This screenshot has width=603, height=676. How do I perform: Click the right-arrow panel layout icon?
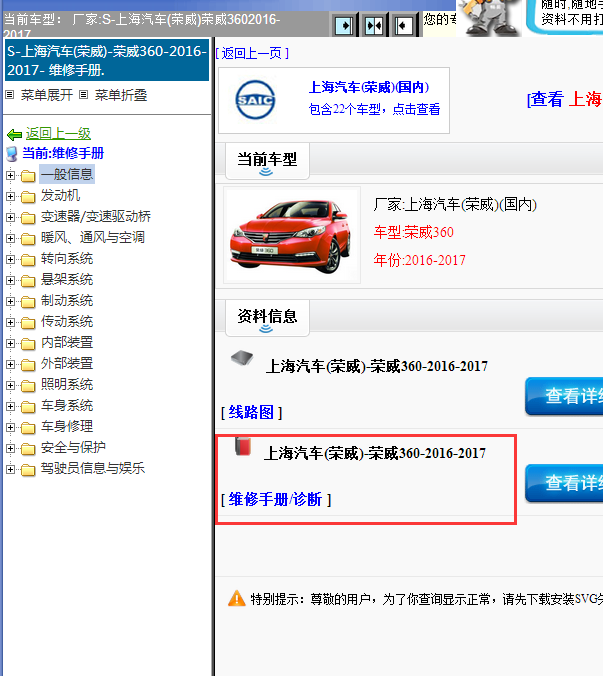point(344,26)
